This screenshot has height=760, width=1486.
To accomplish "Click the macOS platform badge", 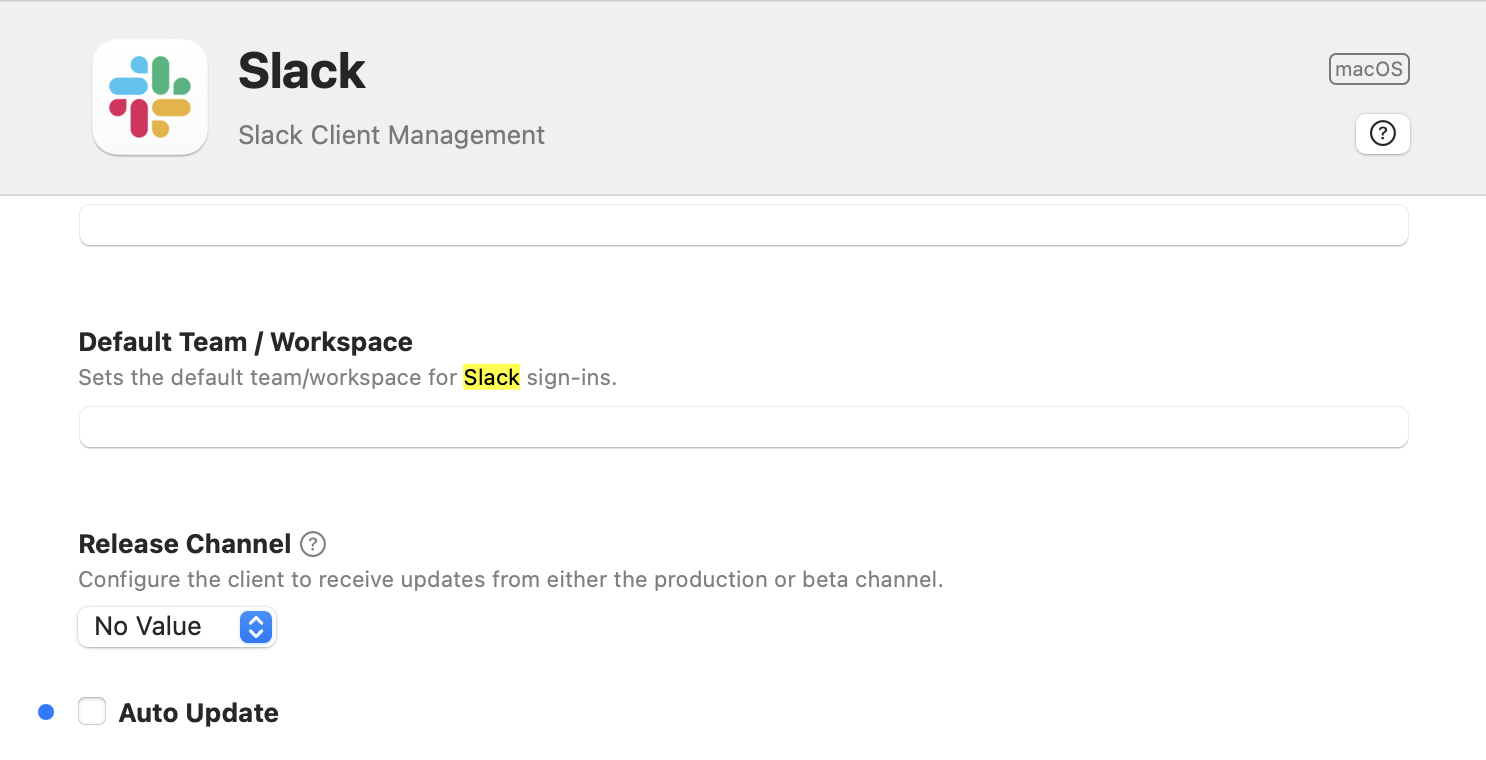I will coord(1369,69).
